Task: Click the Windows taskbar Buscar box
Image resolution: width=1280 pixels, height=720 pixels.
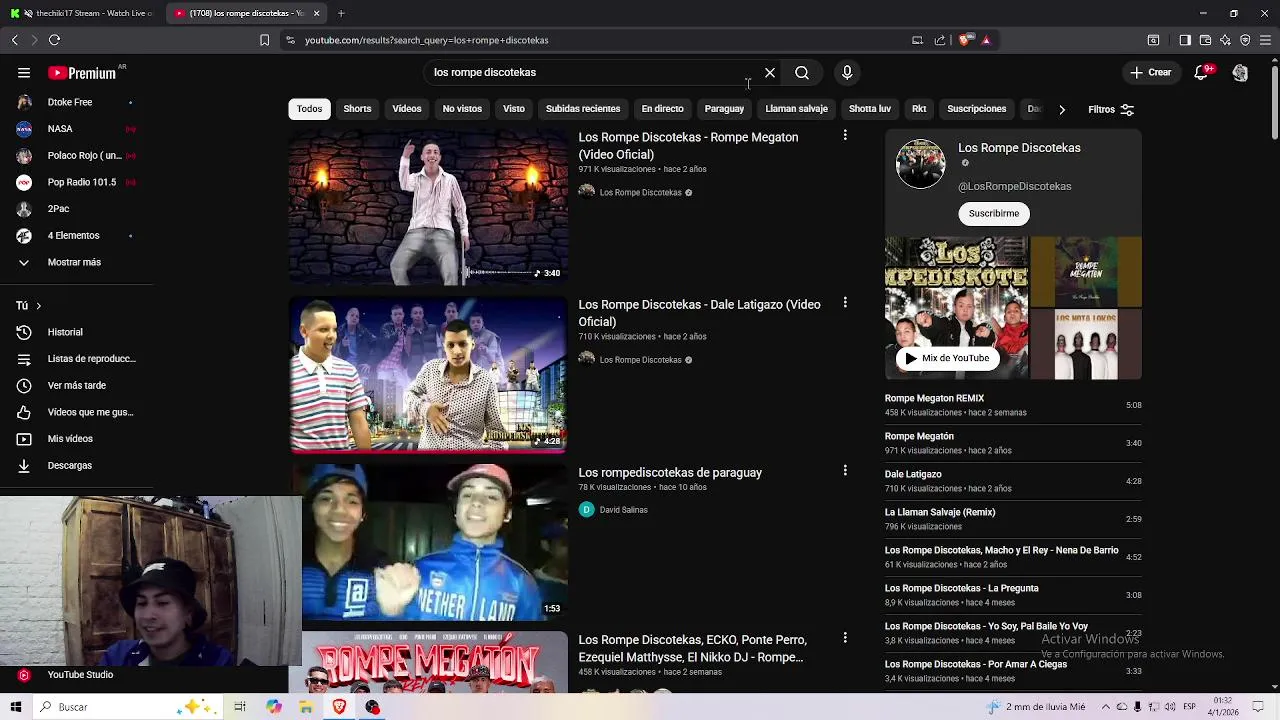Action: 130,707
